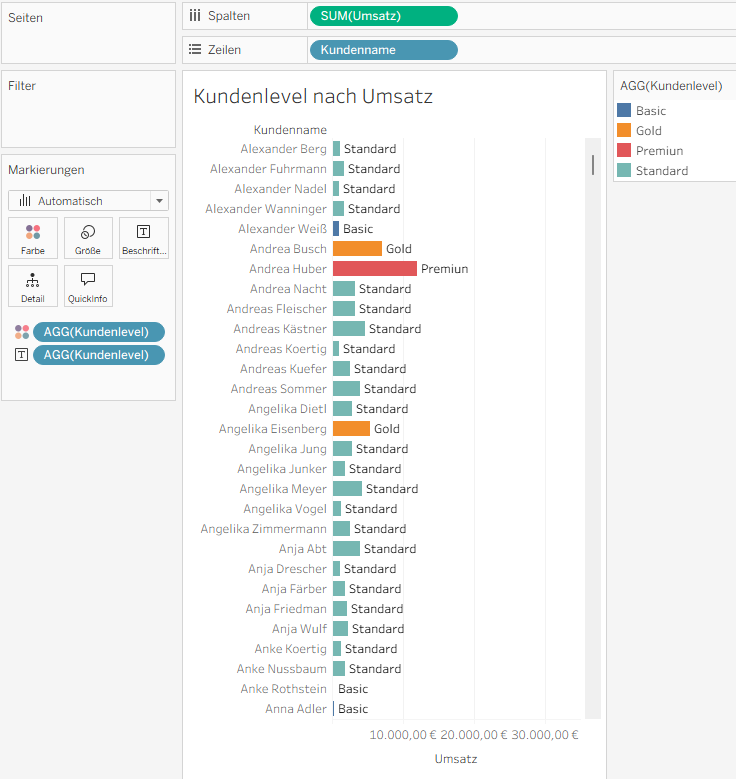Click Andrea Huber's red Premiun bar

[374, 269]
